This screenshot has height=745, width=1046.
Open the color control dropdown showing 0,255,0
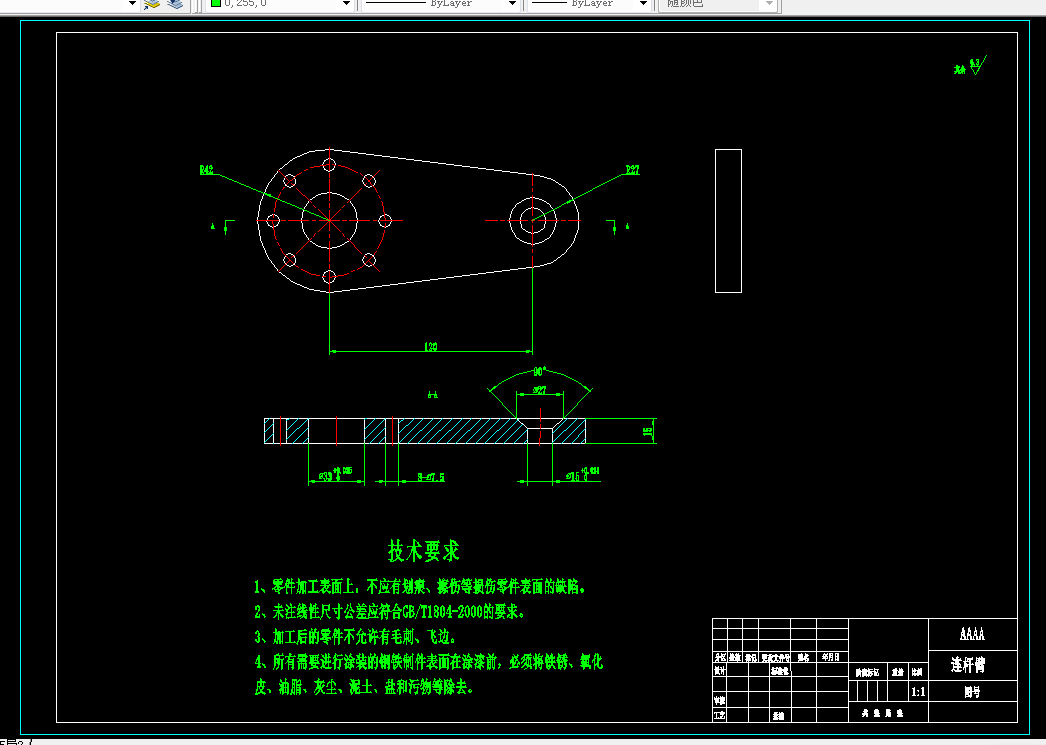346,3
